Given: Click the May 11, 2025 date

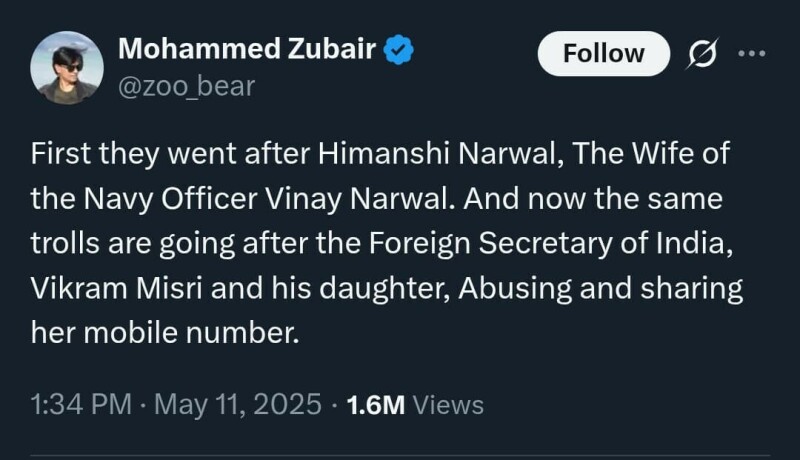Looking at the screenshot, I should [238, 404].
